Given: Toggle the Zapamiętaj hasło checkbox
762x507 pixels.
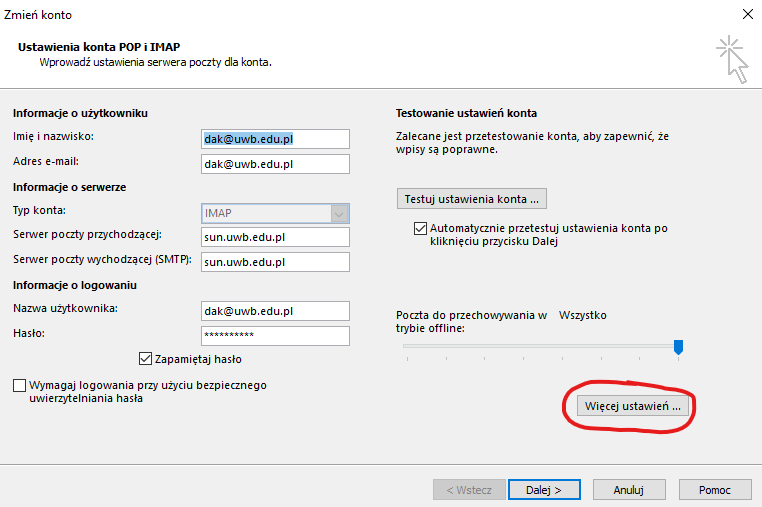Looking at the screenshot, I should pyautogui.click(x=145, y=359).
